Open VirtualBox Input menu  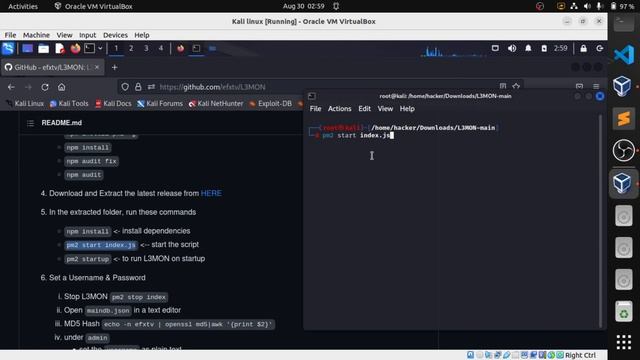(87, 35)
